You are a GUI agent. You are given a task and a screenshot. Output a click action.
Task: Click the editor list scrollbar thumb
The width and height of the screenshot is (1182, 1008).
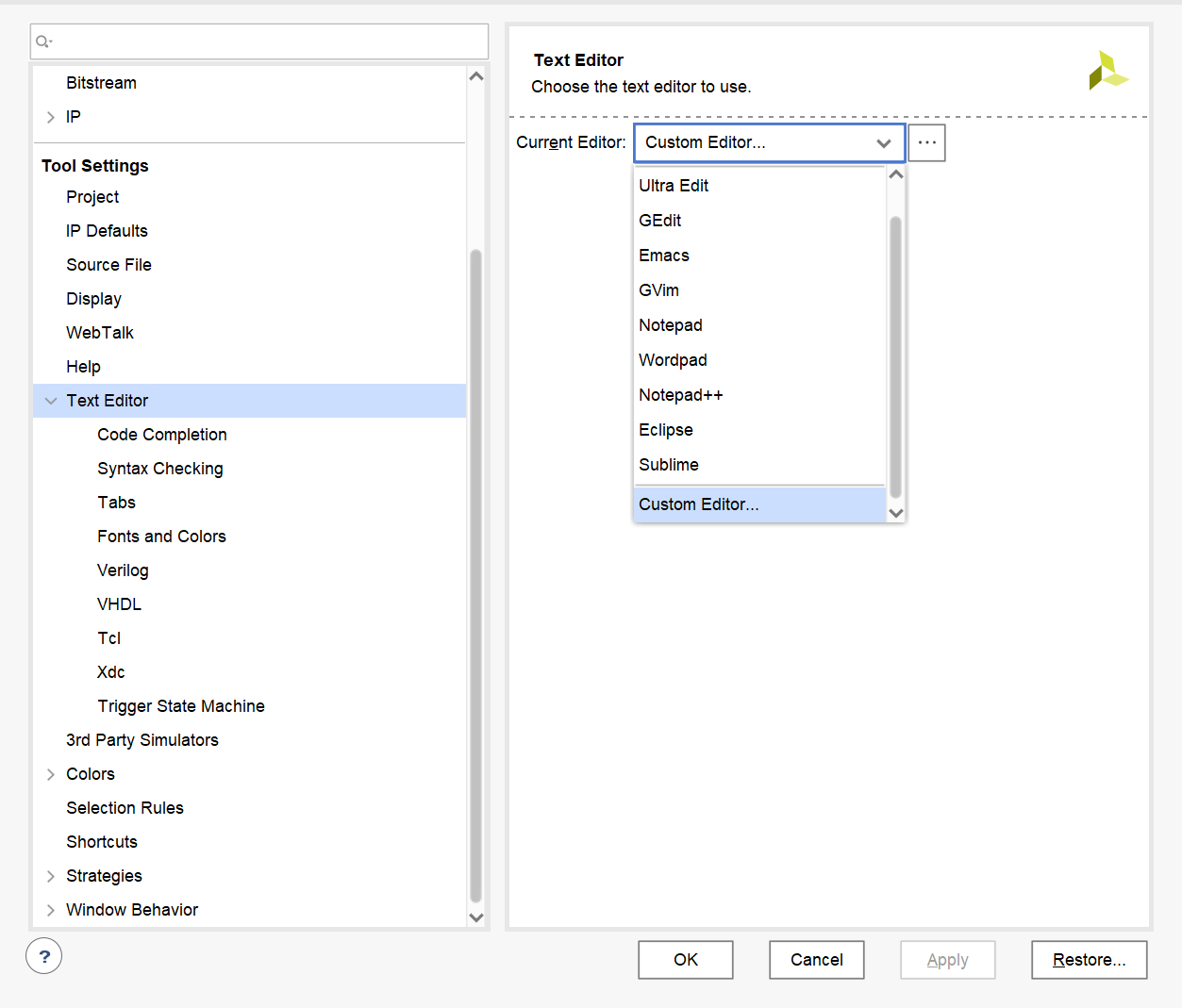click(896, 356)
